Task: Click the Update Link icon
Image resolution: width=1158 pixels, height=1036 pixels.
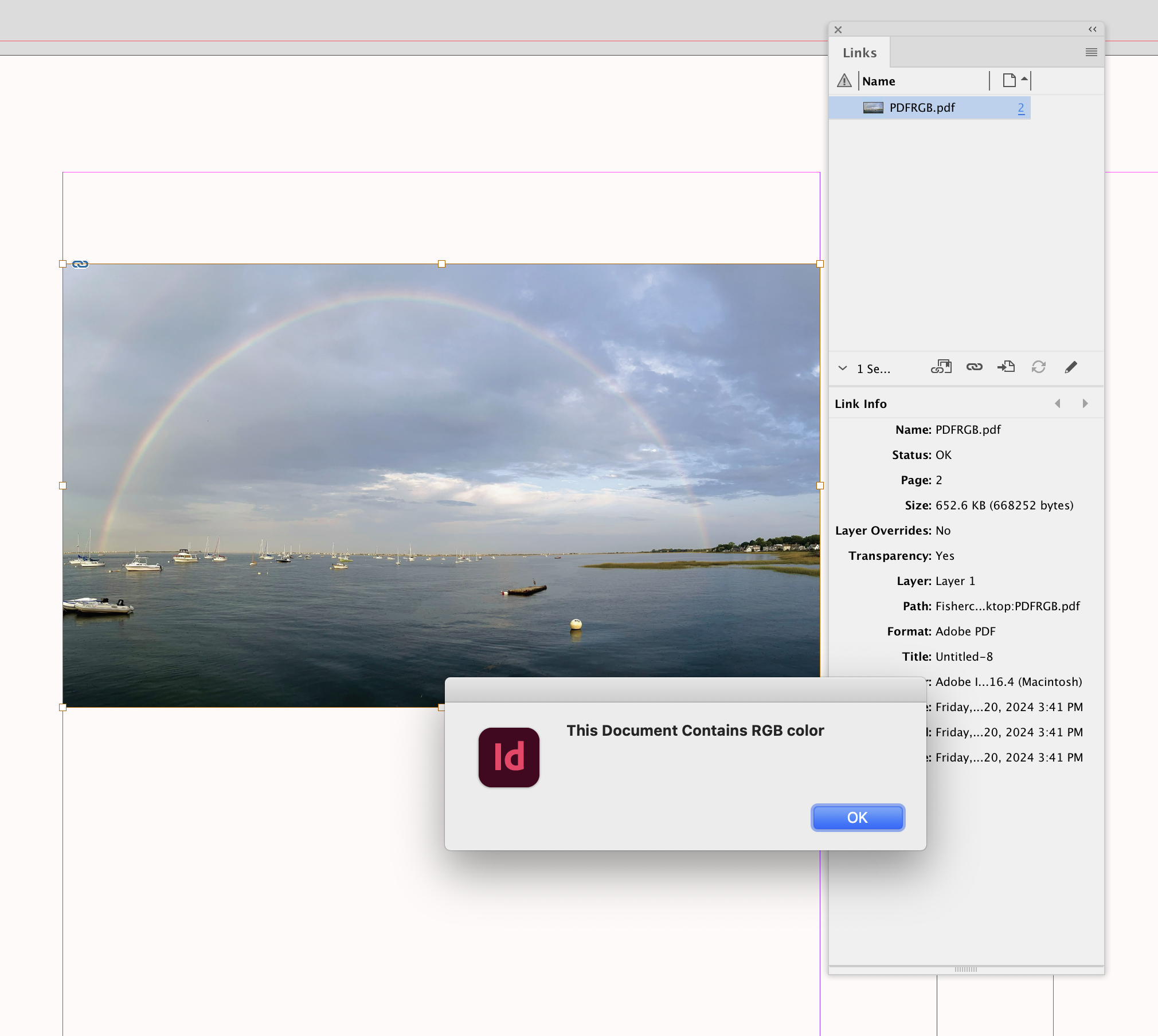Action: click(x=1038, y=367)
